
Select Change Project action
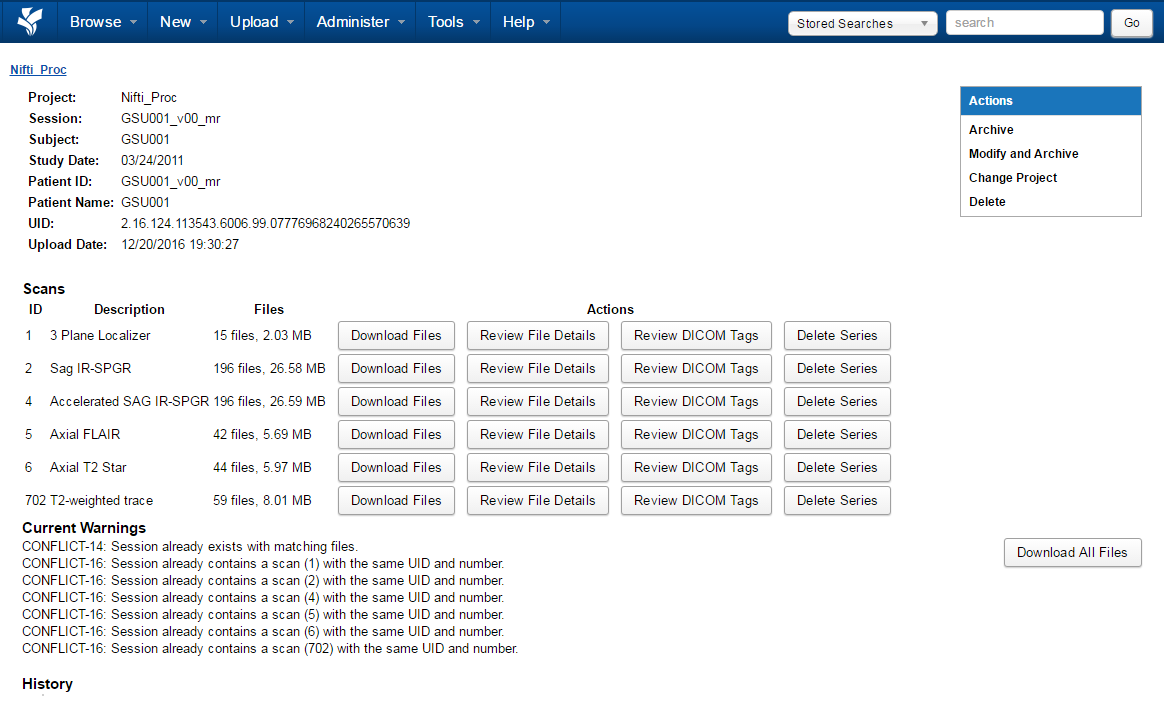[1012, 178]
